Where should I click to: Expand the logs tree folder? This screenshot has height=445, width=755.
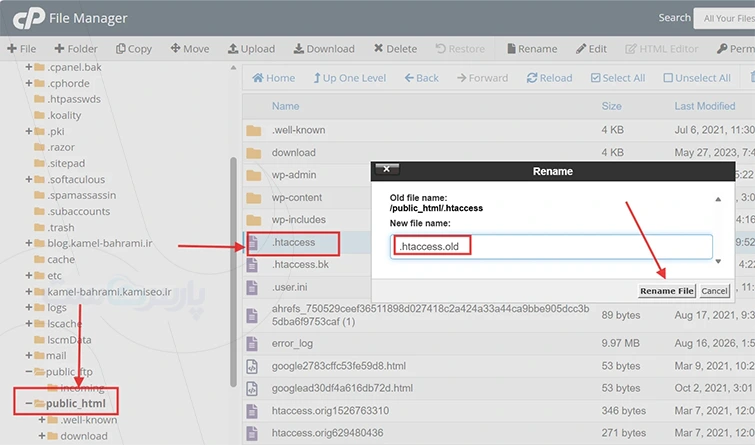pos(28,307)
